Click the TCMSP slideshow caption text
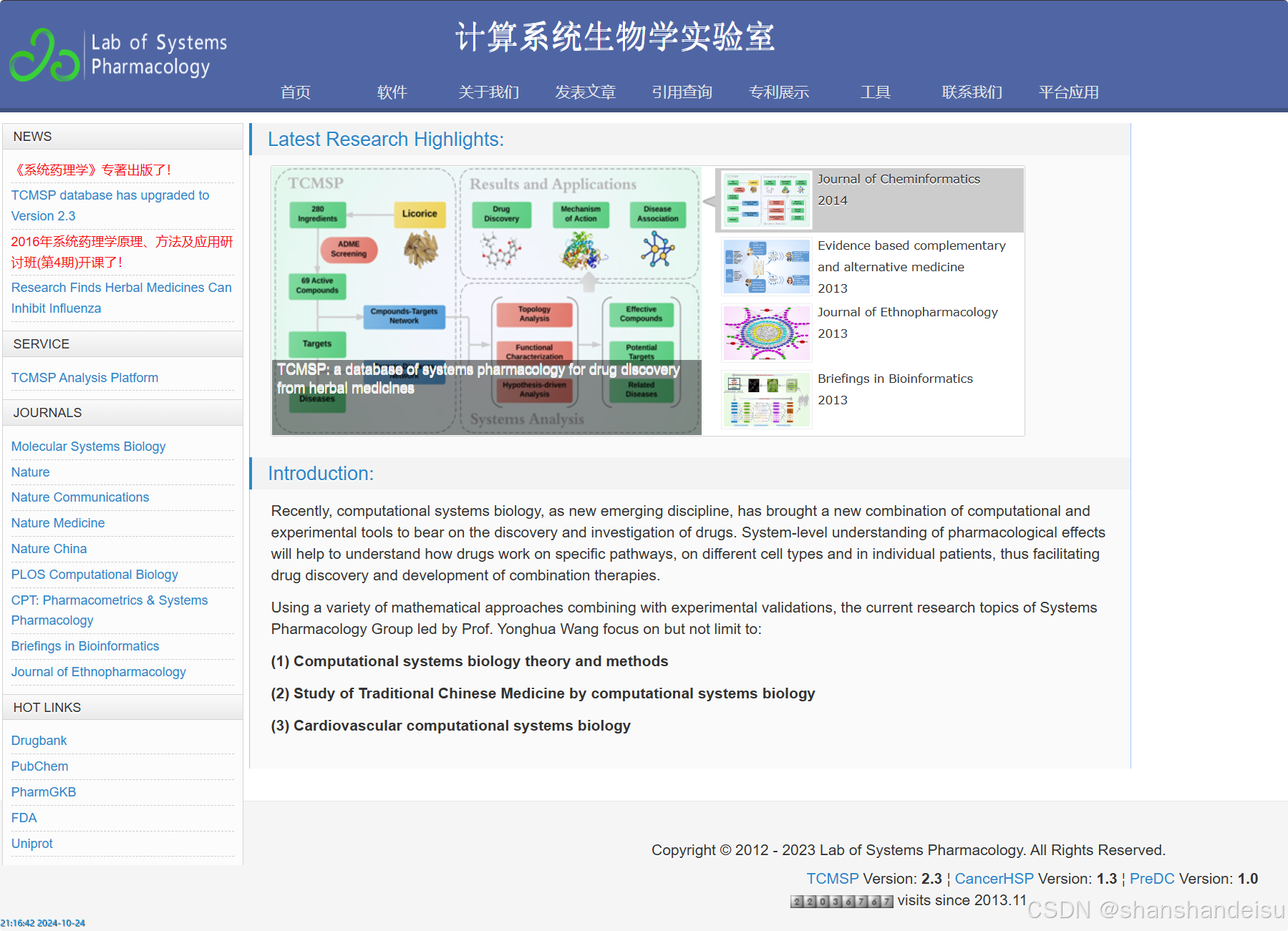 (x=478, y=379)
